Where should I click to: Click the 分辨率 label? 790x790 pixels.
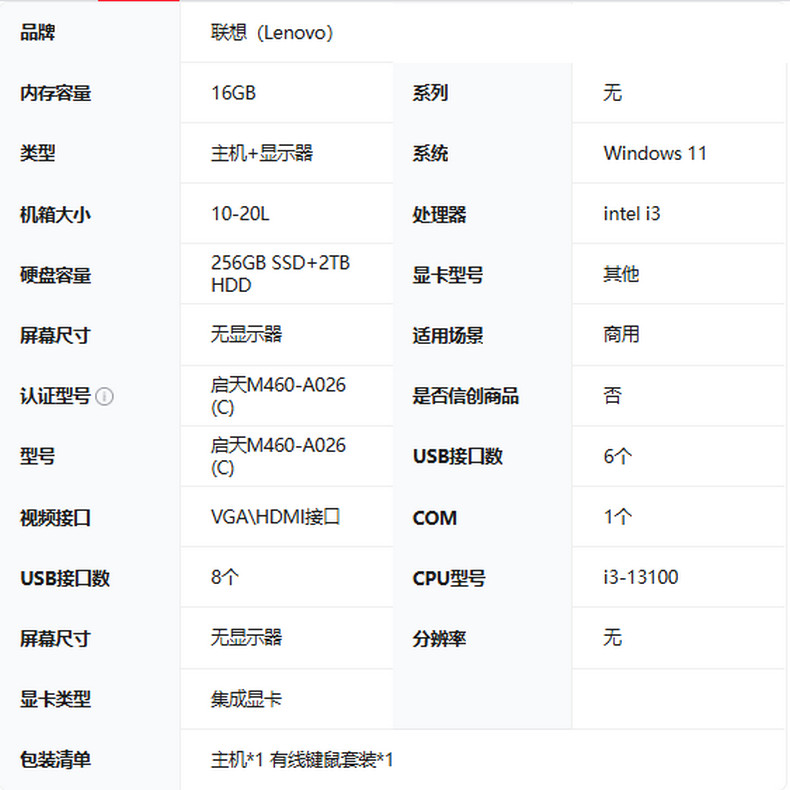click(439, 639)
